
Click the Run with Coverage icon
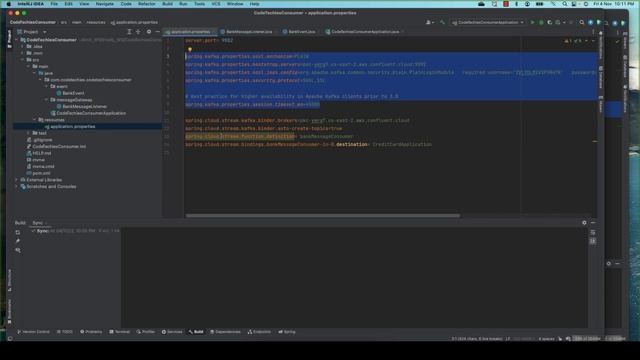pyautogui.click(x=549, y=22)
